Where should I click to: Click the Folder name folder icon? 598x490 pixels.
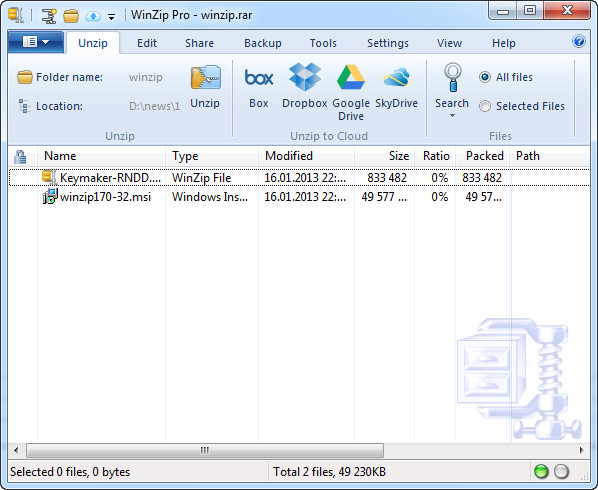tap(24, 77)
